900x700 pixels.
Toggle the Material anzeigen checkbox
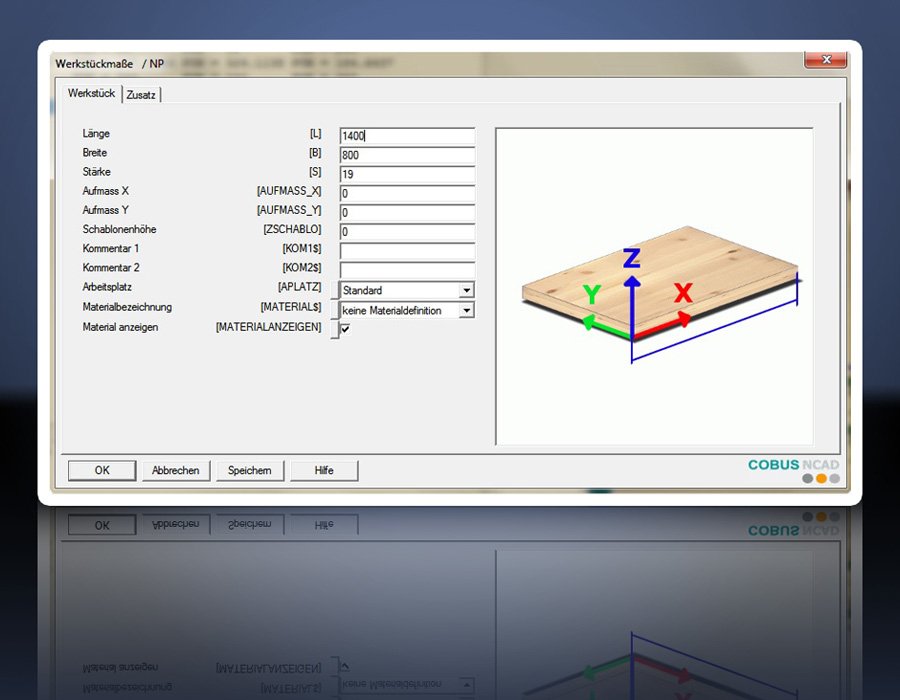point(346,329)
